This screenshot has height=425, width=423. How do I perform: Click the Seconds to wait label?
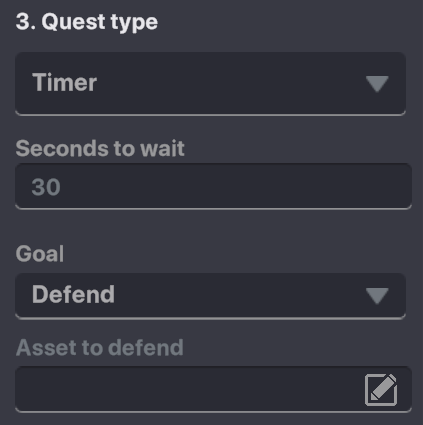[x=100, y=148]
